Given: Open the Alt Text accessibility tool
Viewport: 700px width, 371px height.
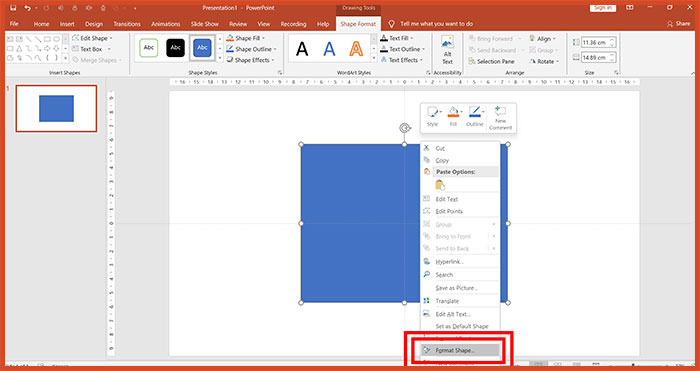Looking at the screenshot, I should pos(447,50).
